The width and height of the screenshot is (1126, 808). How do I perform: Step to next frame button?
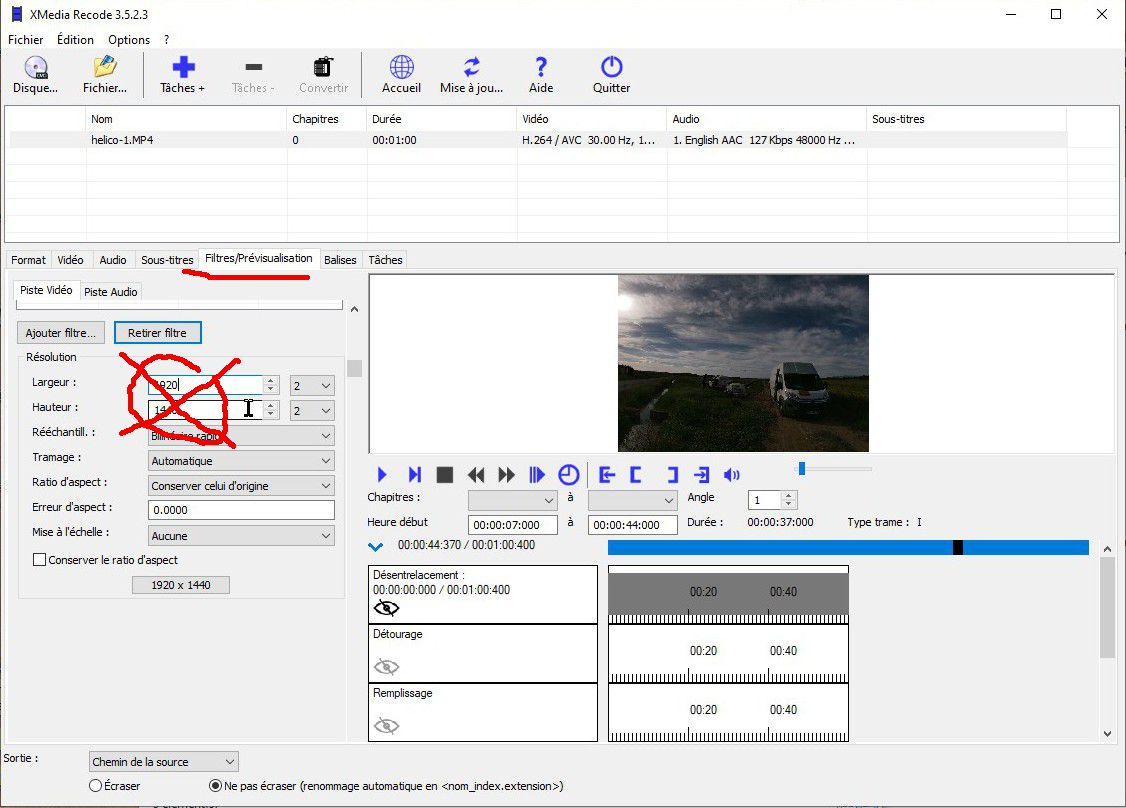(414, 475)
